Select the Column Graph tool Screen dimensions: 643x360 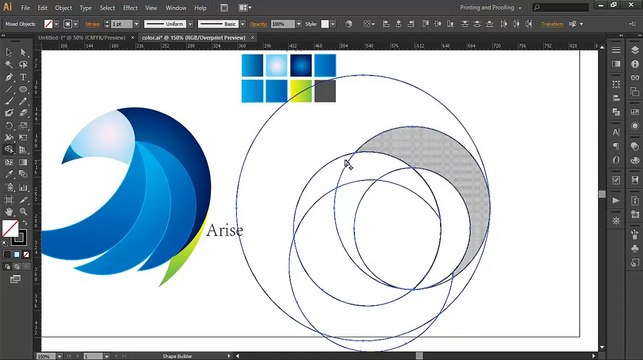23,187
